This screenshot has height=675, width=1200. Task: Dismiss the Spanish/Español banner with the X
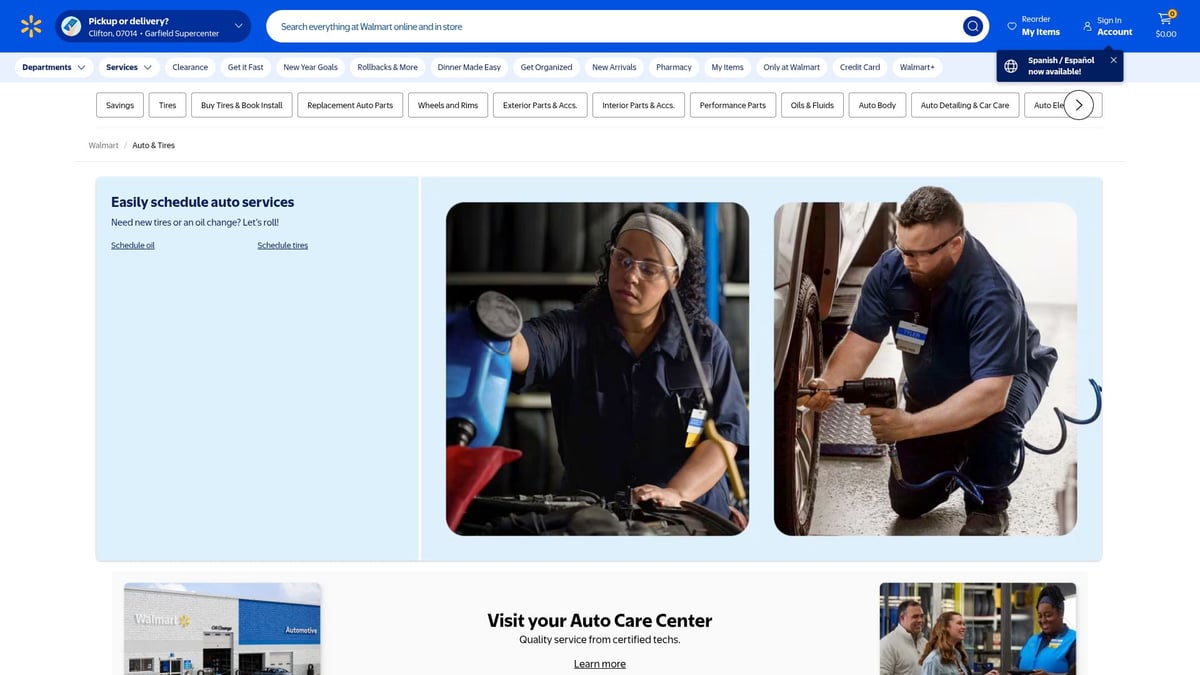point(1113,59)
